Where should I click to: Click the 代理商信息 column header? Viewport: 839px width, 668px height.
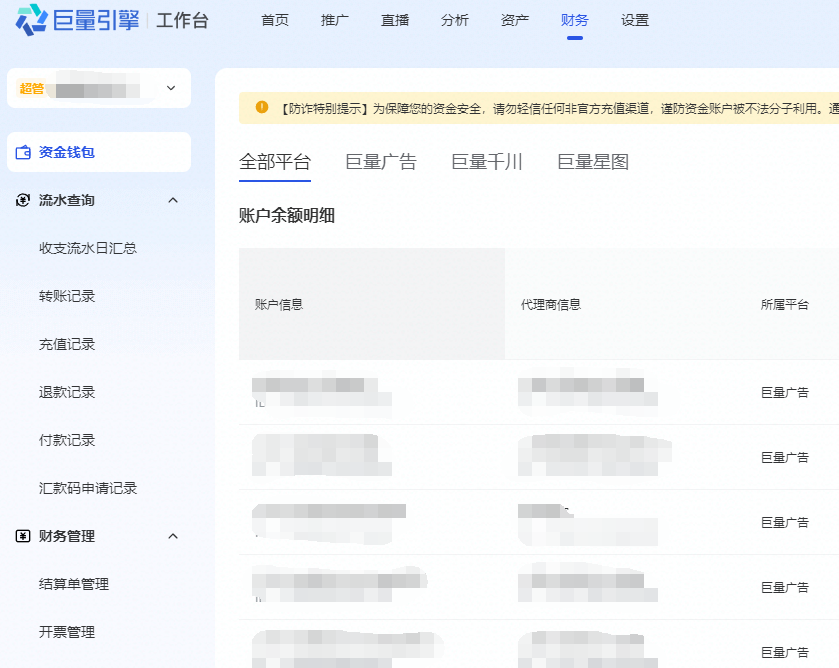(551, 305)
